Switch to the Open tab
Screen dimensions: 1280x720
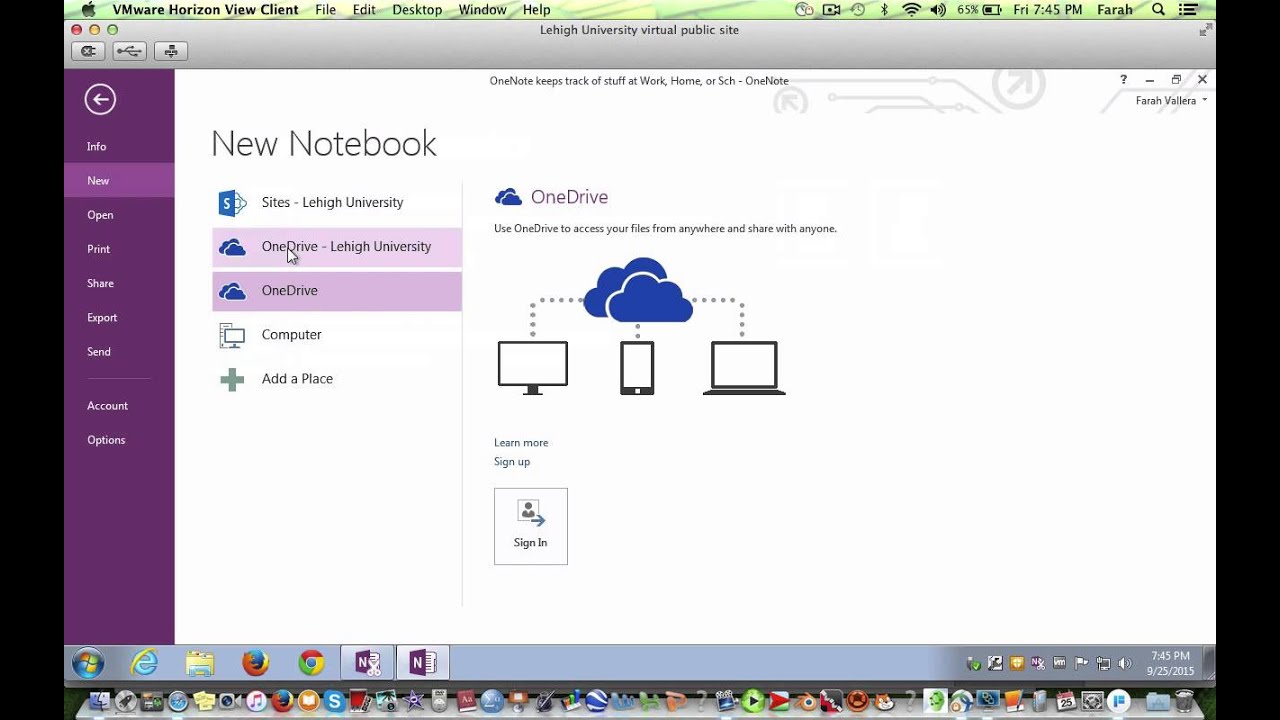point(119,215)
